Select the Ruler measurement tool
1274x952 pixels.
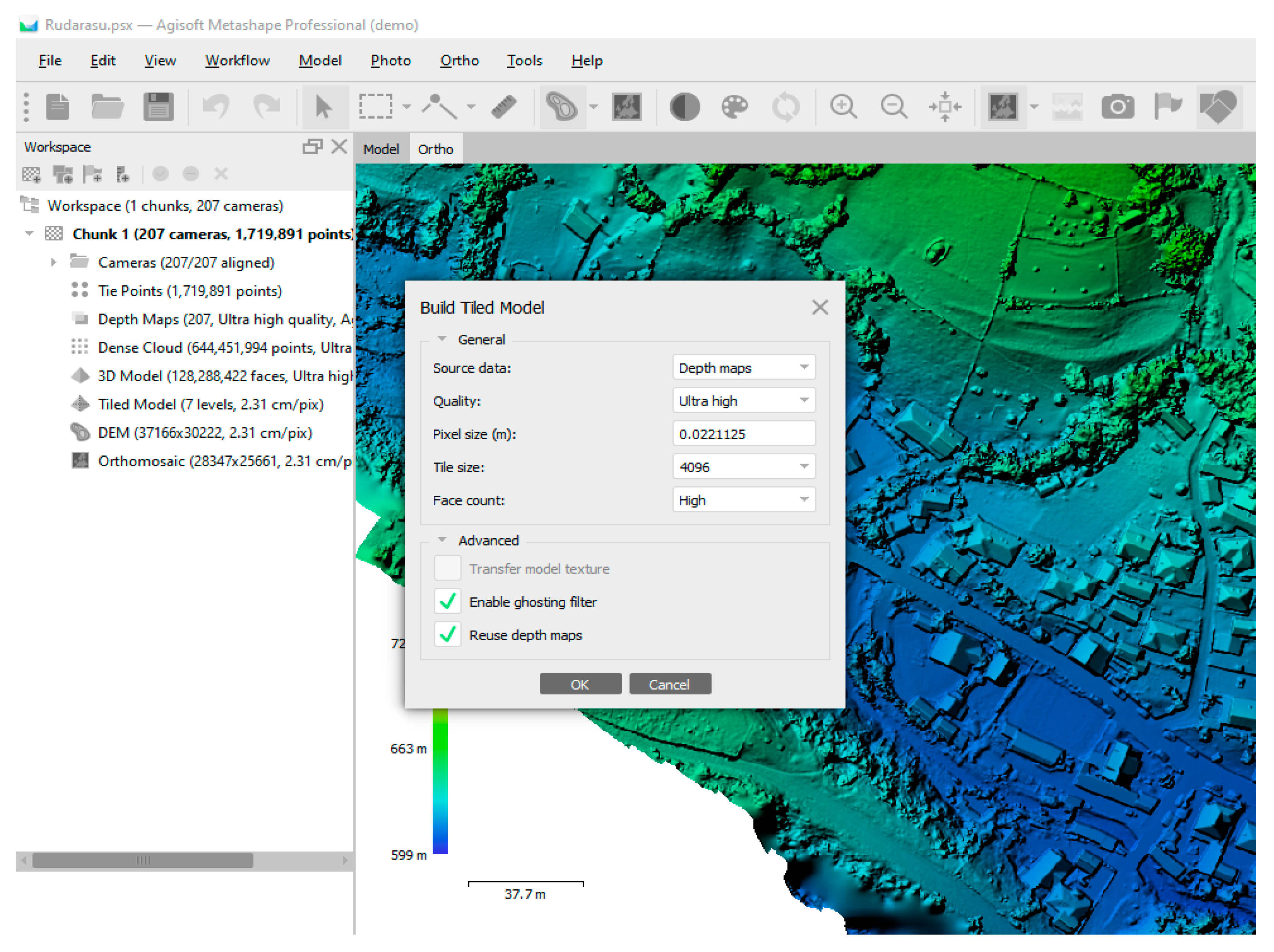click(x=503, y=107)
